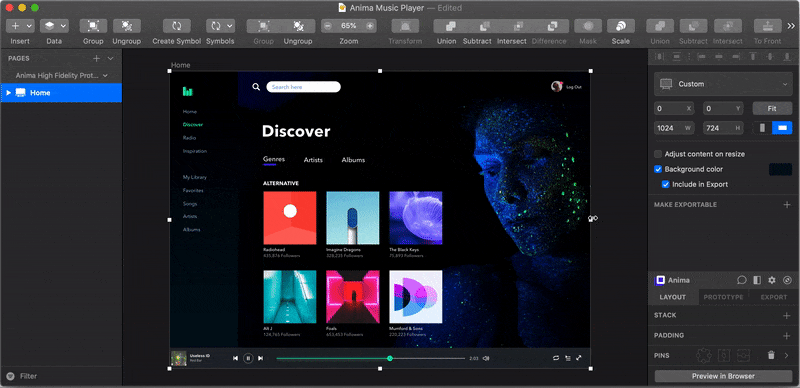Uncheck the Include in Export checkbox
Viewport: 800px width, 388px height.
coord(665,185)
